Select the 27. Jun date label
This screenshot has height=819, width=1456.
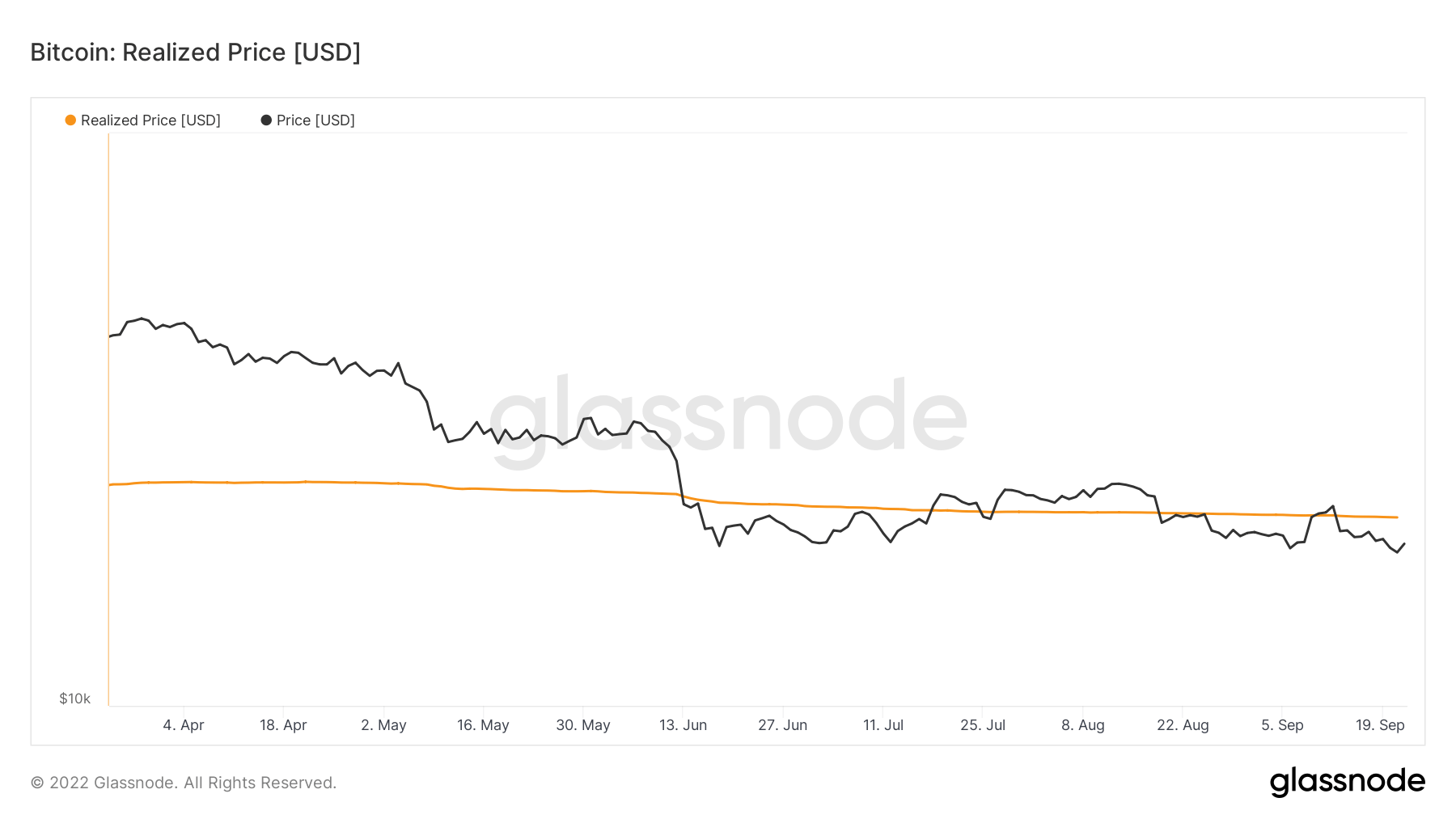click(782, 725)
